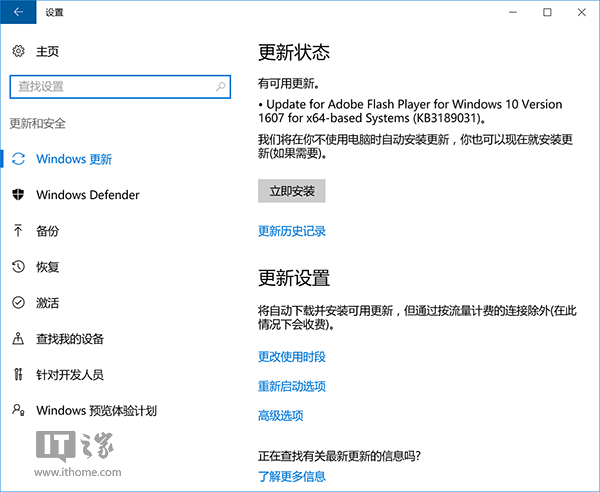Viewport: 600px width, 492px height.
Task: Minimize the 设置 window
Action: pyautogui.click(x=513, y=12)
